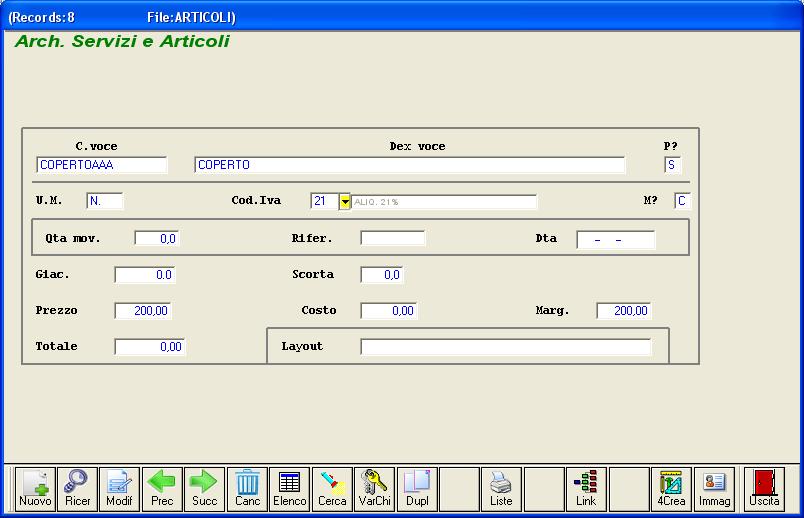Click the Costo field showing 0,00
Viewport: 804px width, 518px height.
pos(389,311)
